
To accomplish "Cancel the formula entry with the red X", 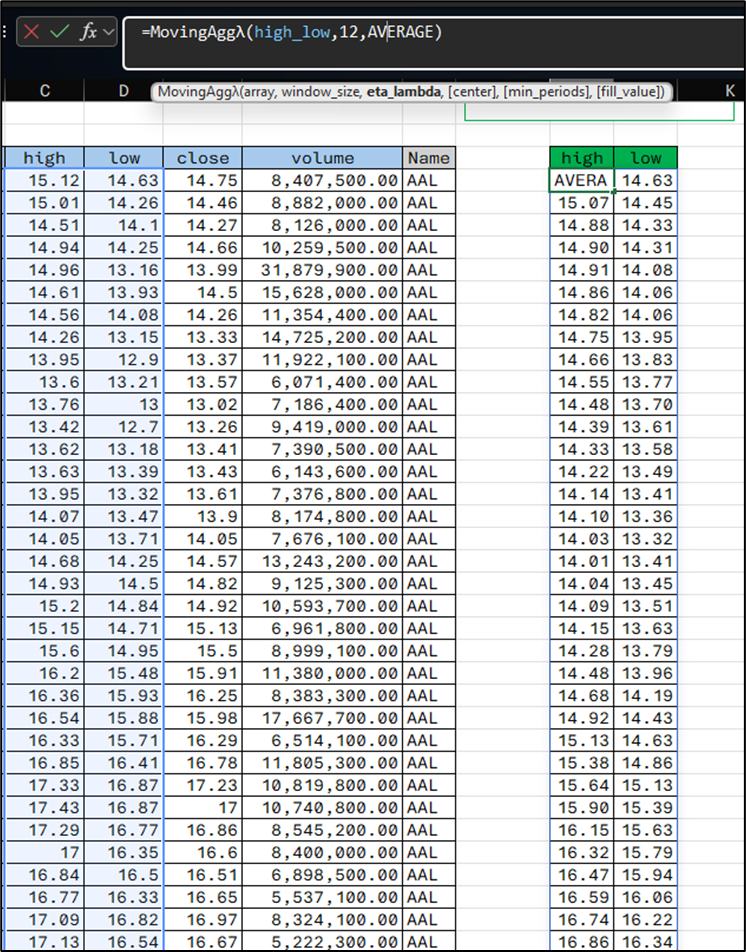I will point(32,32).
